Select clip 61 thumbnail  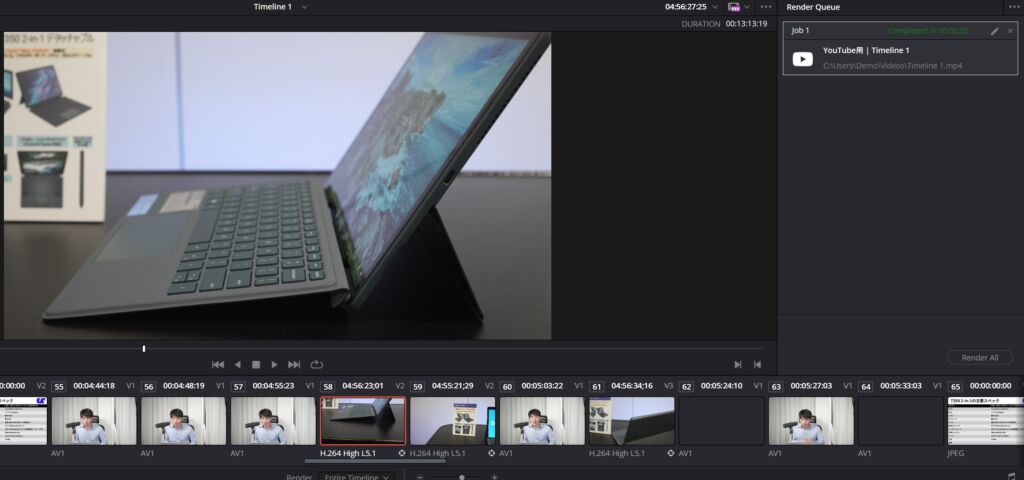(x=632, y=421)
